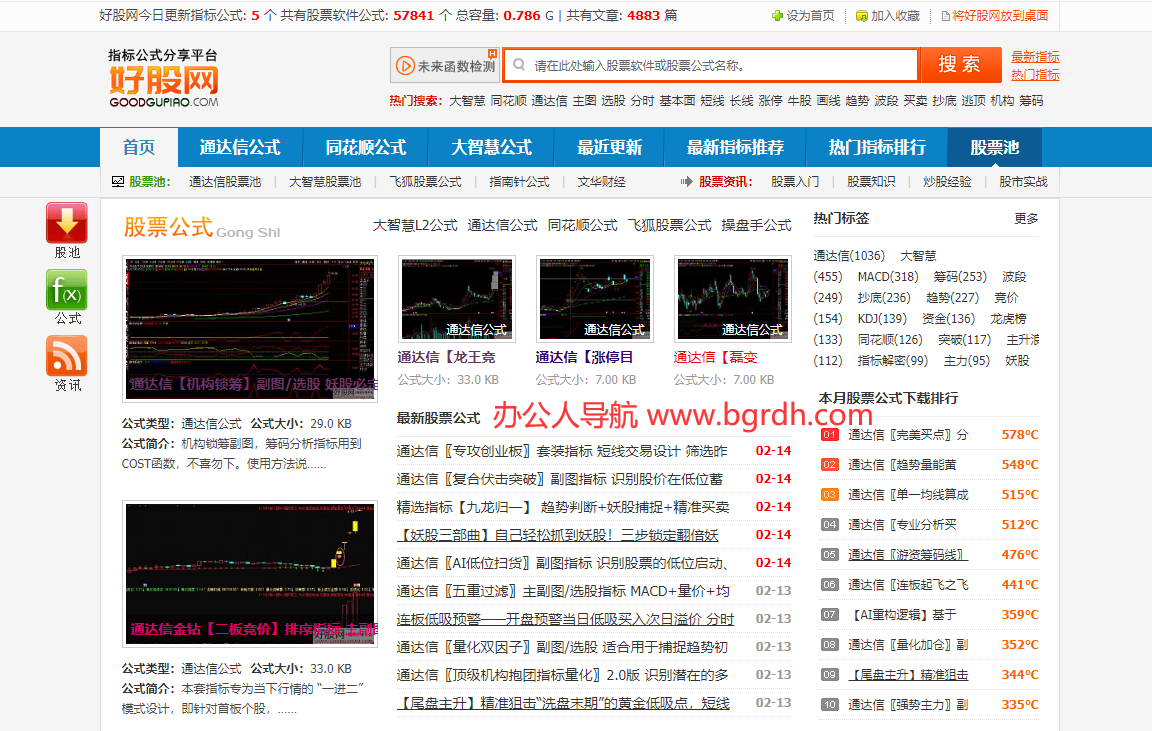The image size is (1152, 731).
Task: Select the 大智慧公式 navigation tab
Action: (x=492, y=148)
